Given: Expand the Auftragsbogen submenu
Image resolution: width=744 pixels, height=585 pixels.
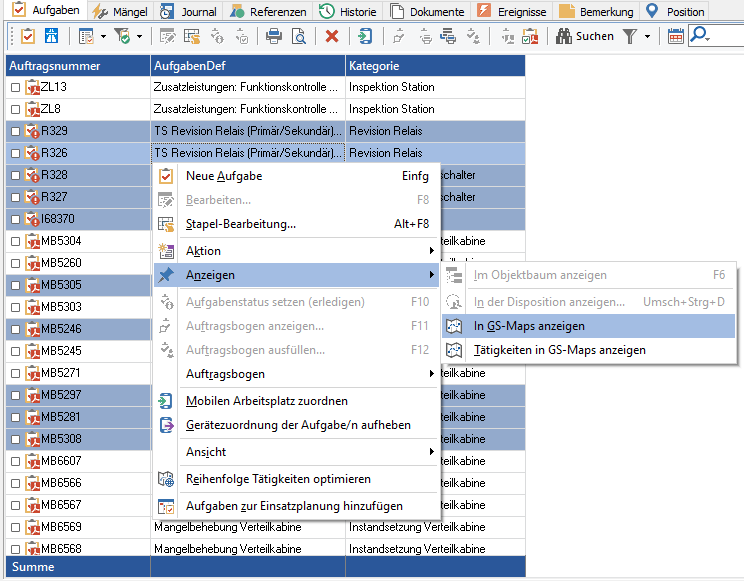Looking at the screenshot, I should point(297,374).
